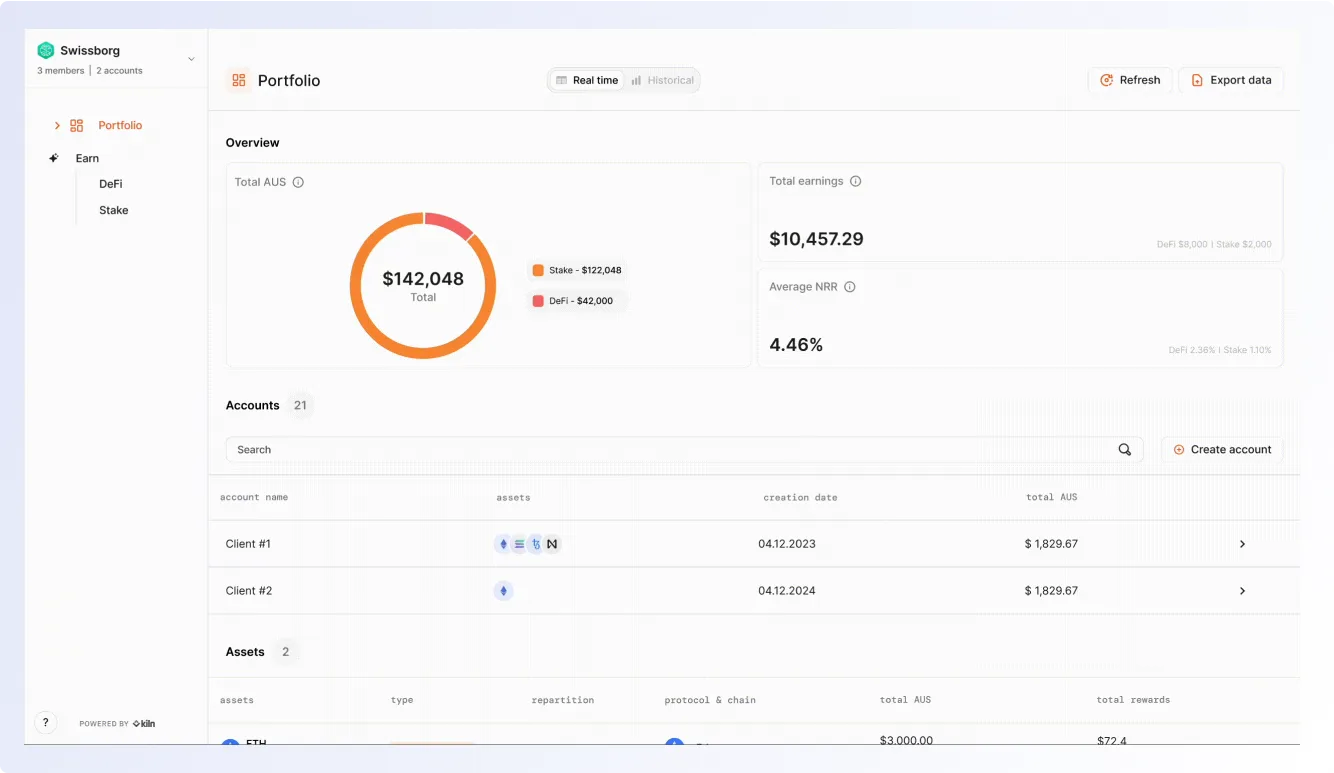Image resolution: width=1334 pixels, height=773 pixels.
Task: Click the Stake - $122,048 legend label
Action: coord(585,270)
